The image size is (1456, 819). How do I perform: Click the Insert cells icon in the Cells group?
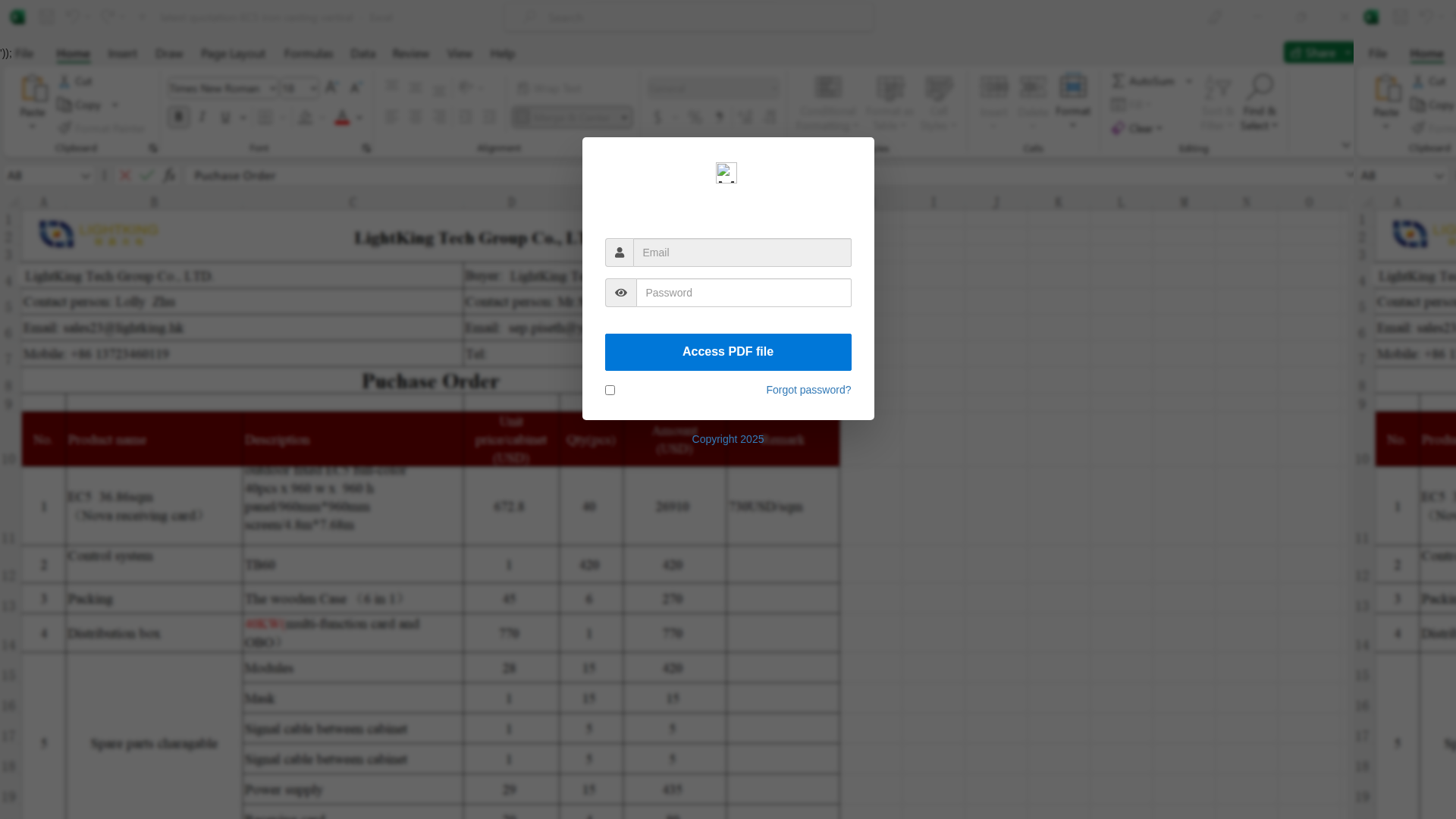tap(993, 88)
